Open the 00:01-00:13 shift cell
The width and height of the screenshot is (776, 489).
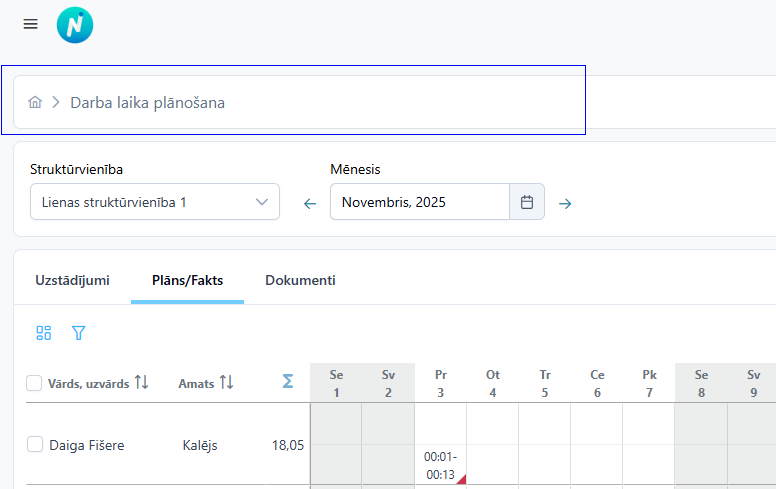pos(440,466)
